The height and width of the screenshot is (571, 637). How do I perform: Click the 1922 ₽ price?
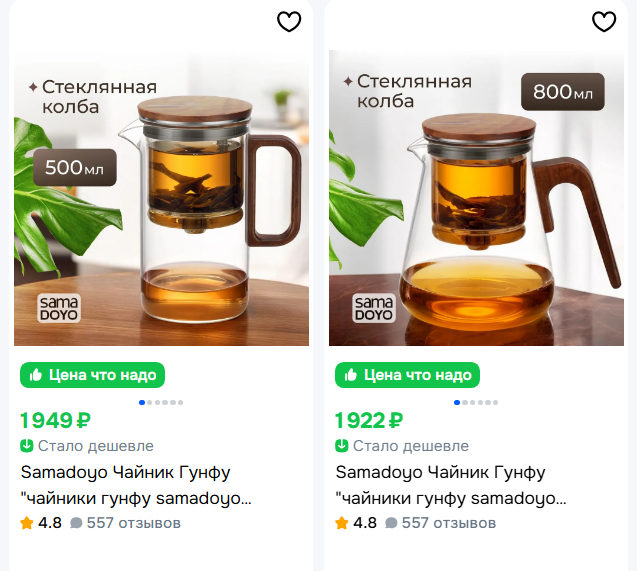[x=369, y=420]
